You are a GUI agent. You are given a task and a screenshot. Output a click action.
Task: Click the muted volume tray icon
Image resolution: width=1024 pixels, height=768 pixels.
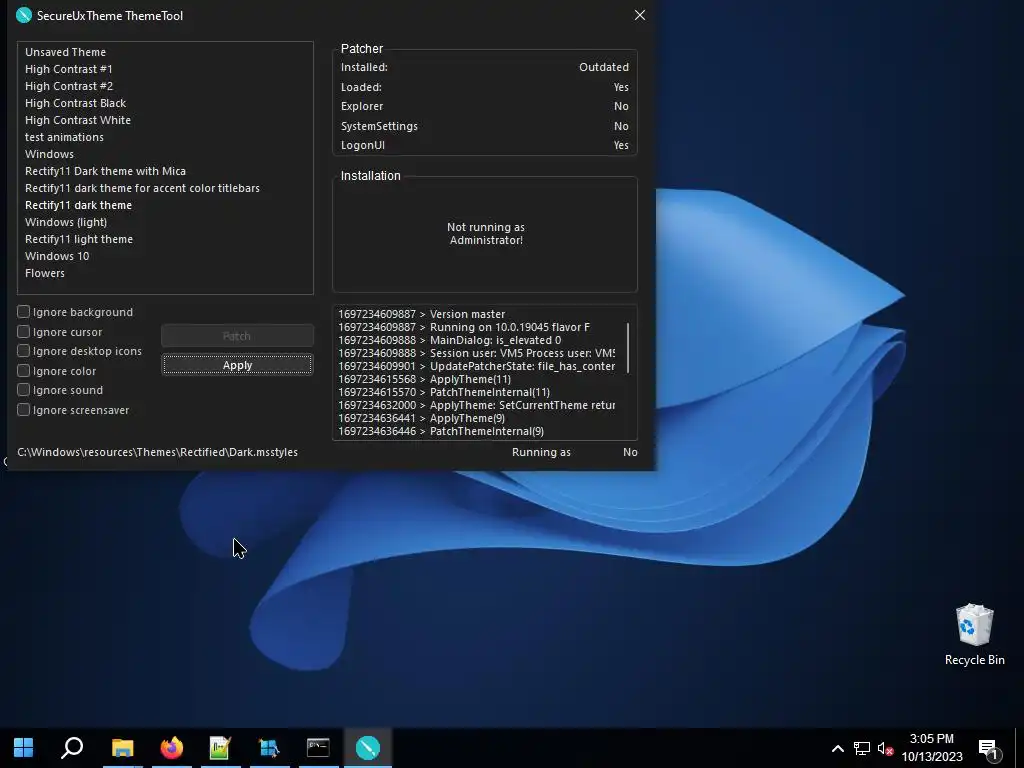[886, 748]
